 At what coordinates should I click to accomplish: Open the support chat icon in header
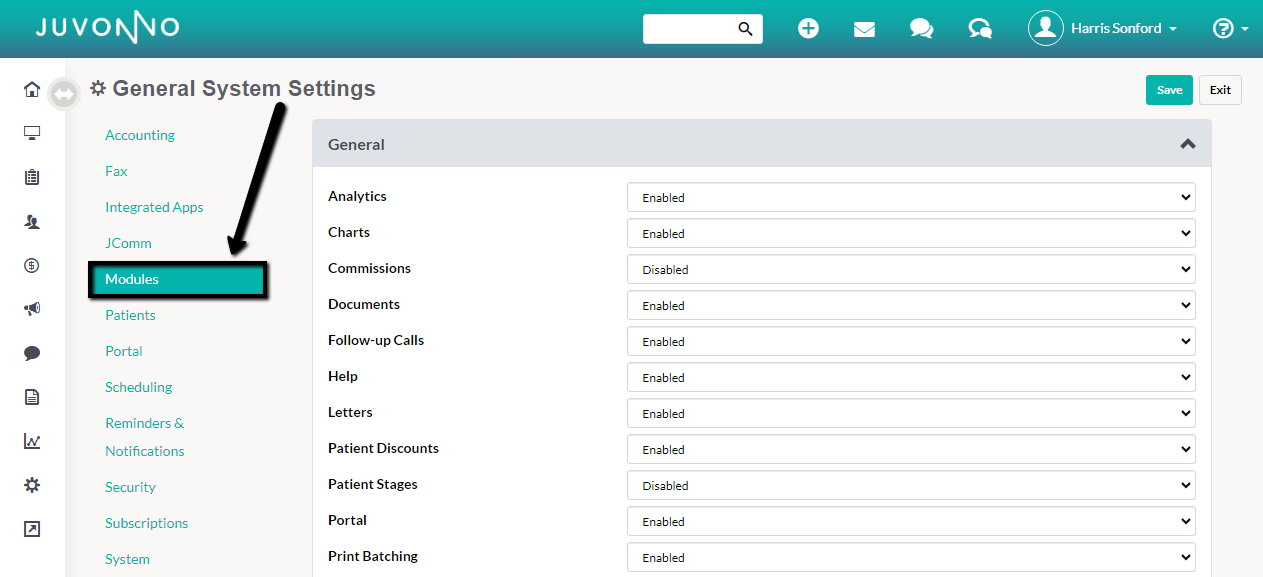click(x=980, y=29)
